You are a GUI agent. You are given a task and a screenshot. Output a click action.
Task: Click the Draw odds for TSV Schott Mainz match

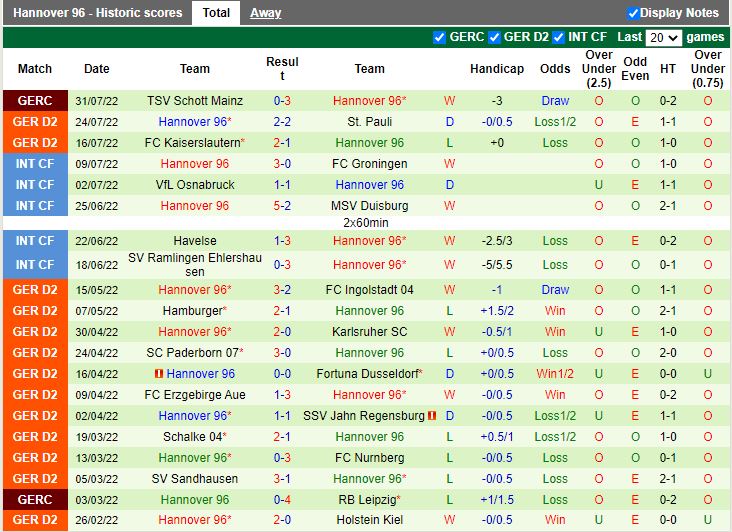click(x=555, y=101)
